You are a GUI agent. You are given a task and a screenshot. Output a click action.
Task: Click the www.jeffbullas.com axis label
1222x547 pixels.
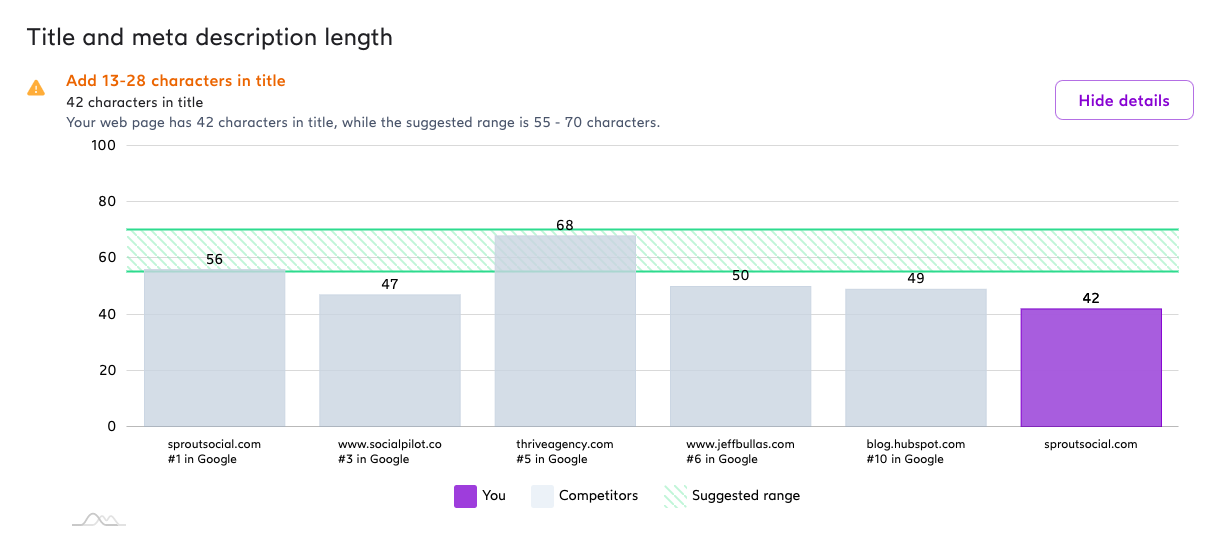click(x=740, y=444)
